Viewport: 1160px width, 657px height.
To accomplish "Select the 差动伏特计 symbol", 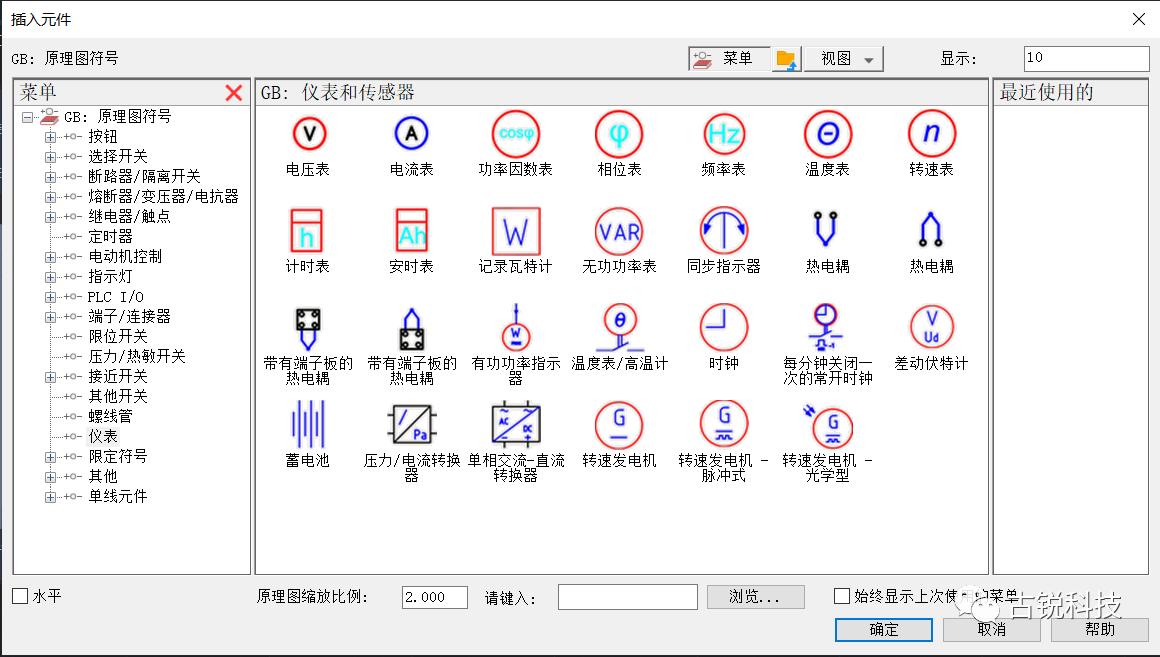I will click(x=931, y=327).
